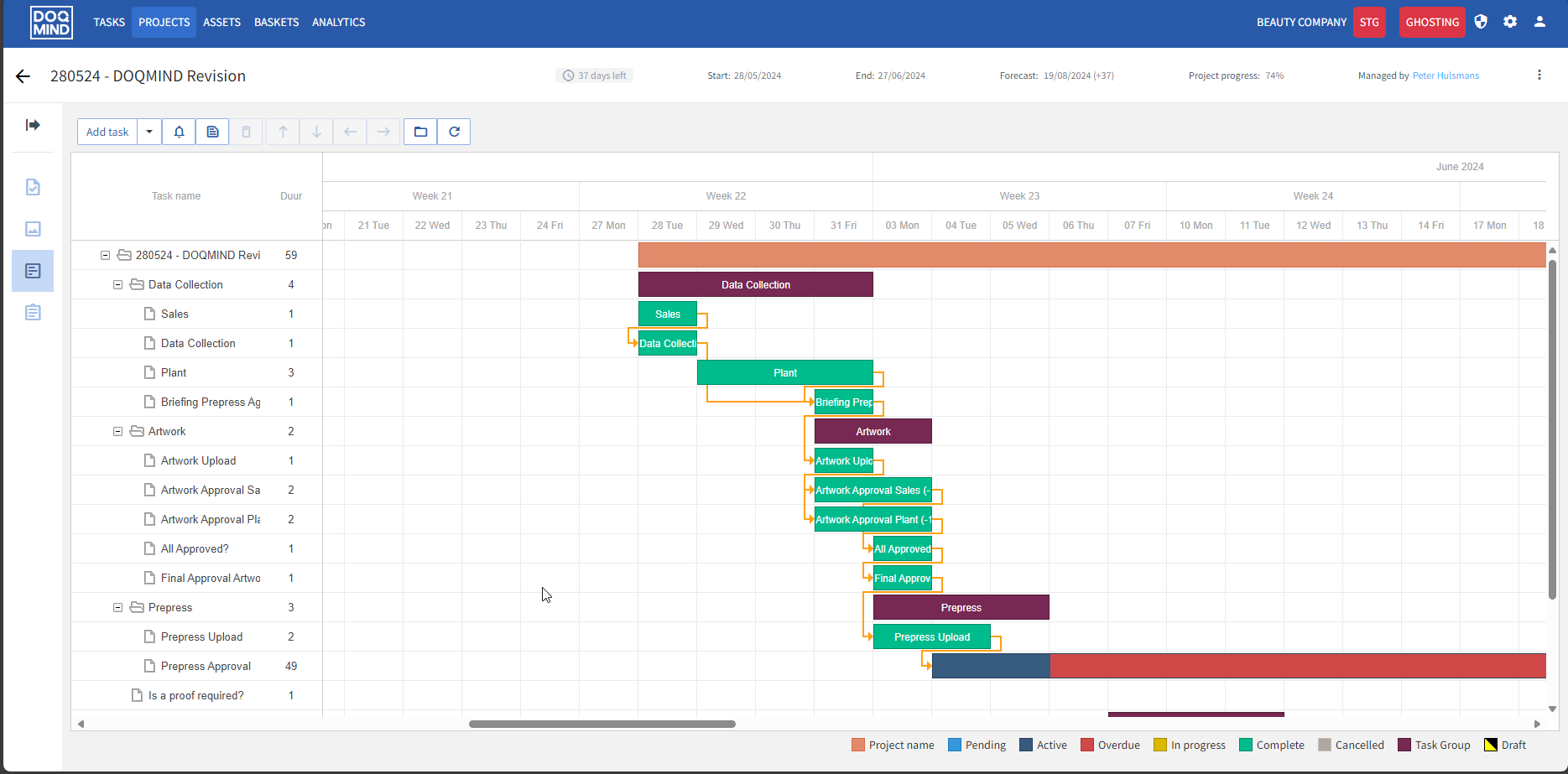Collapse the Prepress task group
Screen dimensions: 1568x774
pyautogui.click(x=118, y=608)
